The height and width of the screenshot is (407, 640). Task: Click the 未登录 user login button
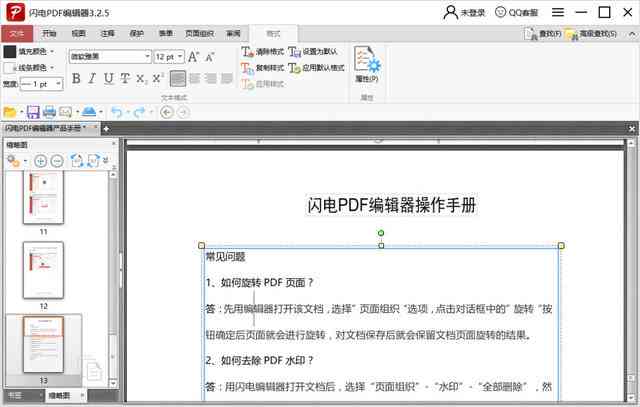tap(464, 12)
